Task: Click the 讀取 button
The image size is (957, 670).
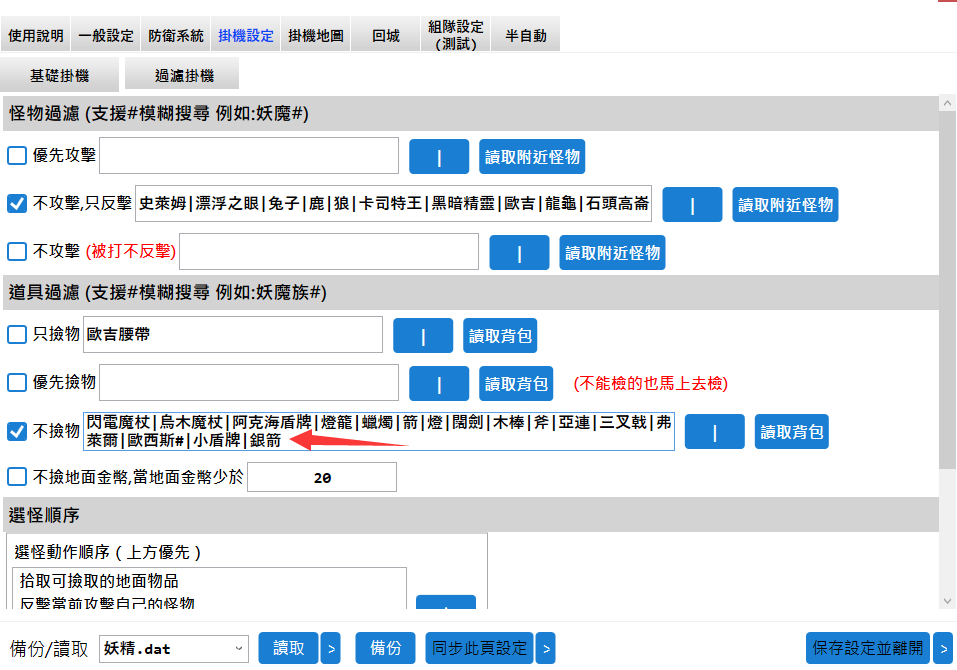Action: click(288, 647)
